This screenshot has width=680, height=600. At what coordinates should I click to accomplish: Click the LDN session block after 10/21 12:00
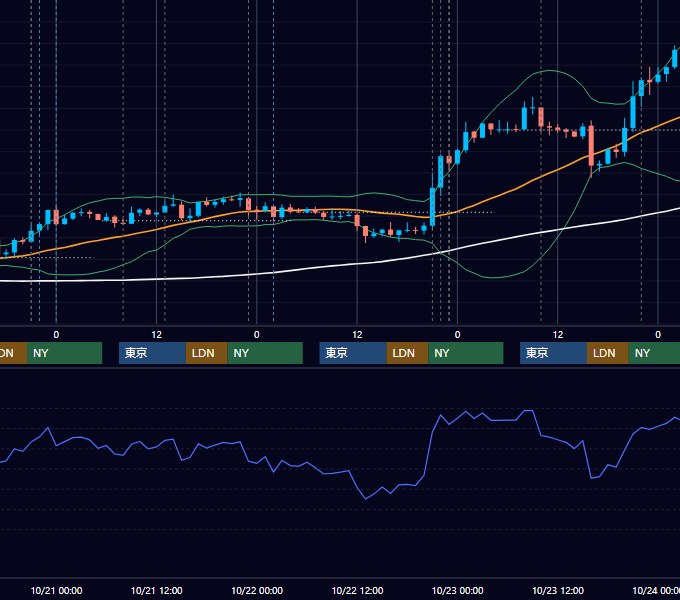pos(206,353)
